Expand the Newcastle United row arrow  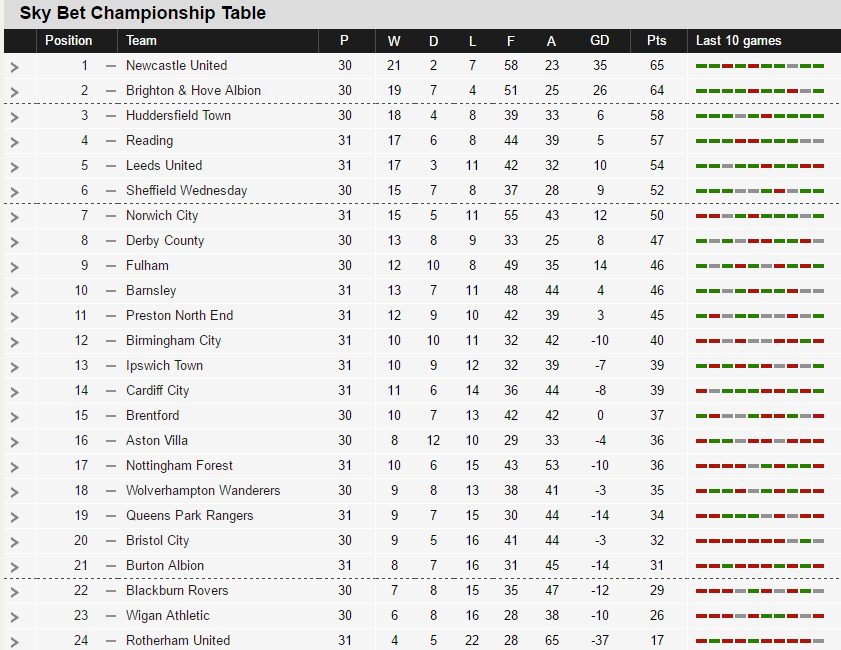pos(15,67)
